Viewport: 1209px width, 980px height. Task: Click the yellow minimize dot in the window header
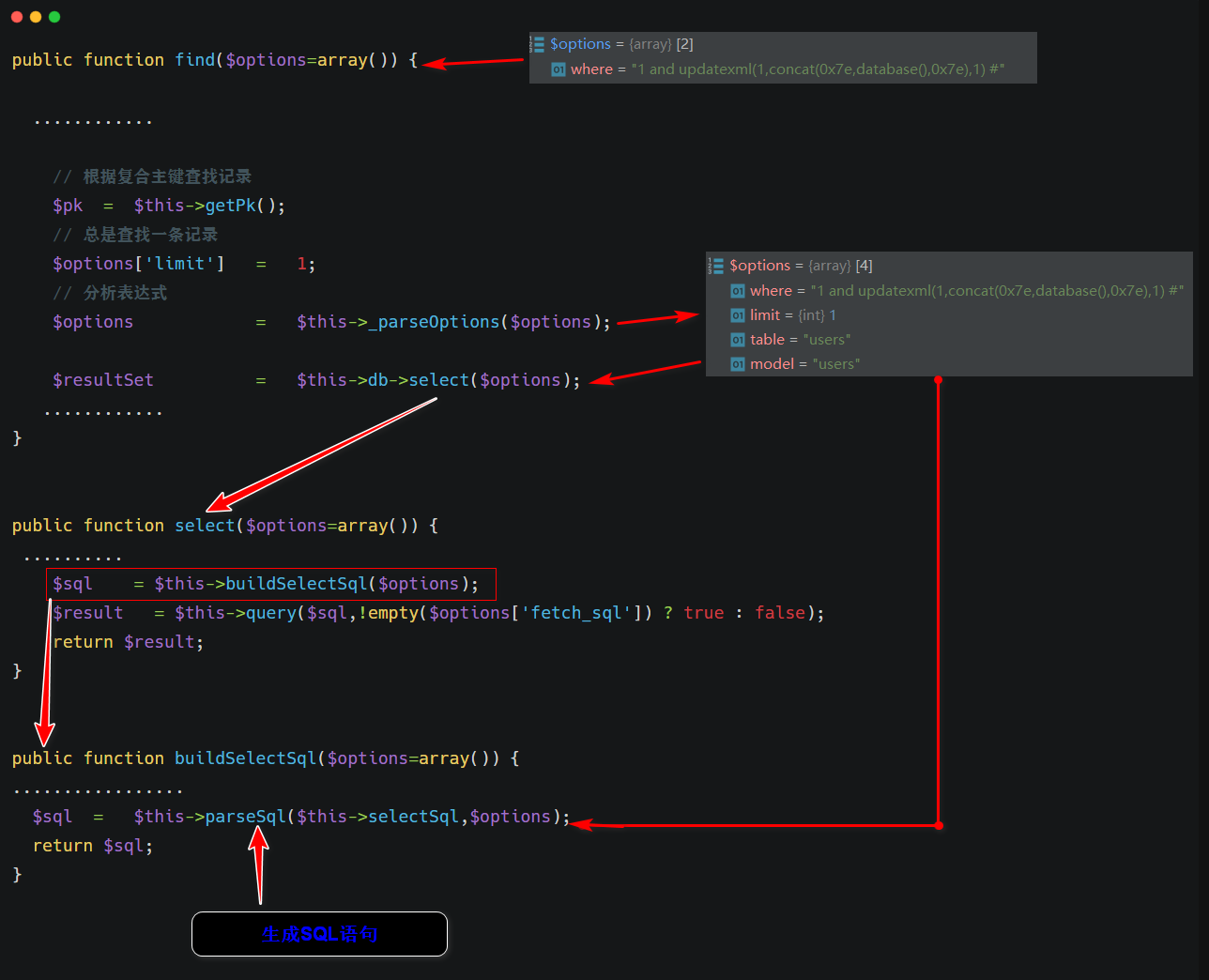(36, 17)
